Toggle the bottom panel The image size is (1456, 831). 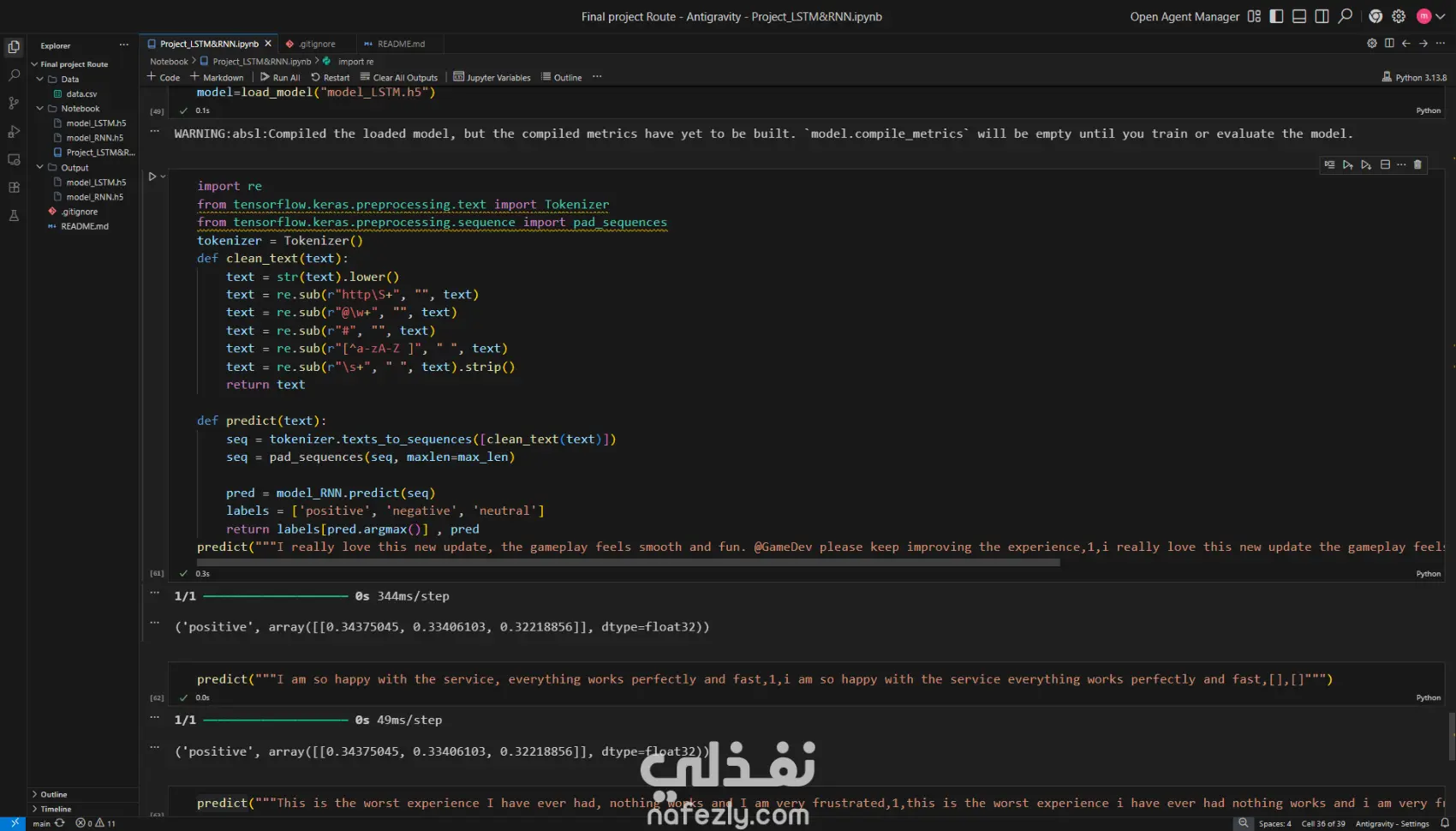coord(1299,16)
